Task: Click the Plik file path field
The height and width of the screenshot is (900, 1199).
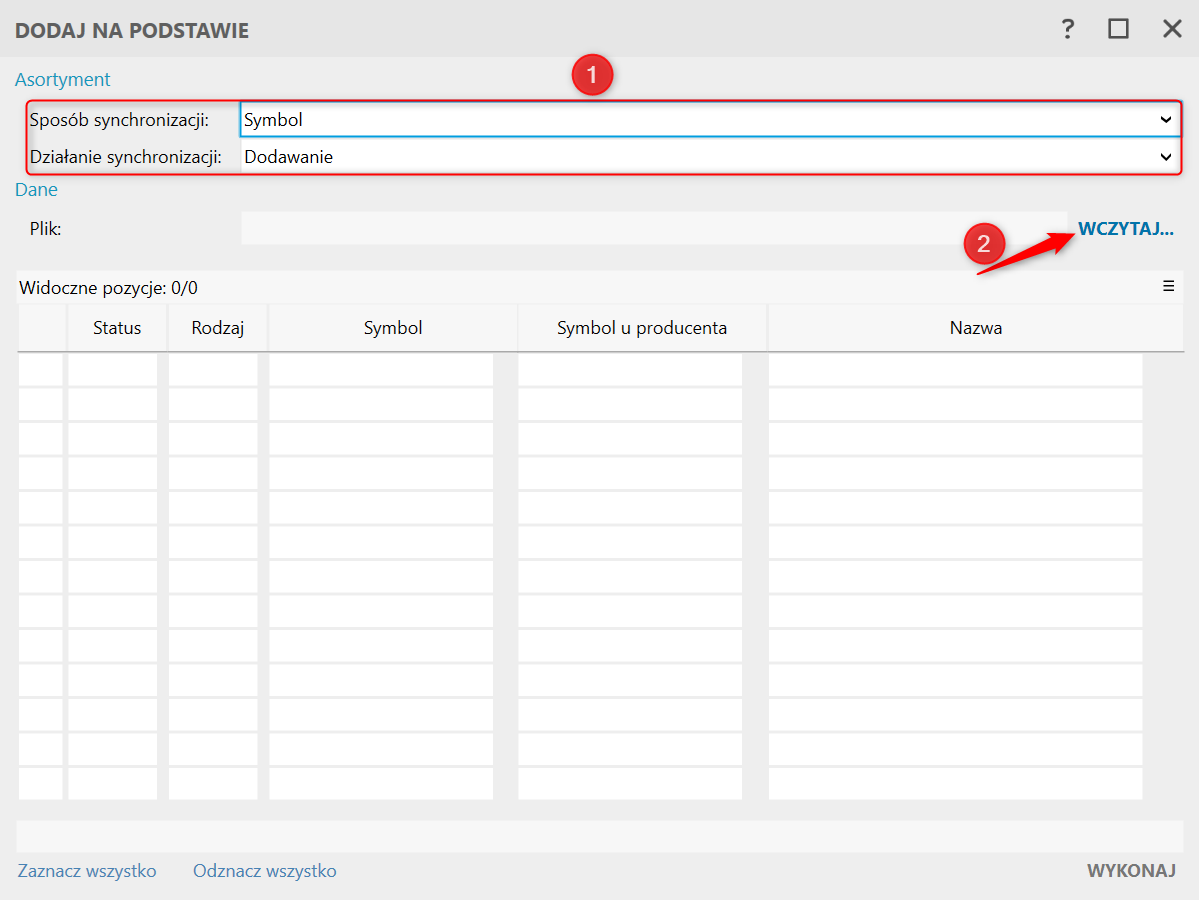Action: (x=654, y=229)
